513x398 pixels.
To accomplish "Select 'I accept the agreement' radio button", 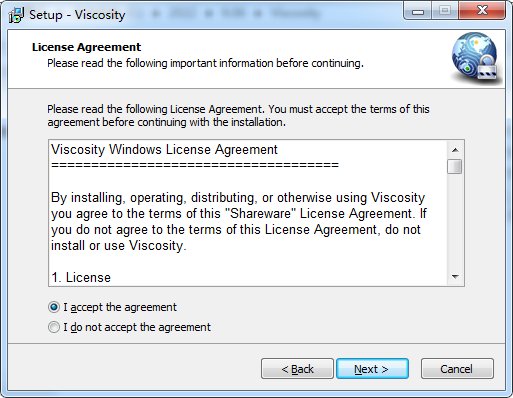I will click(54, 307).
